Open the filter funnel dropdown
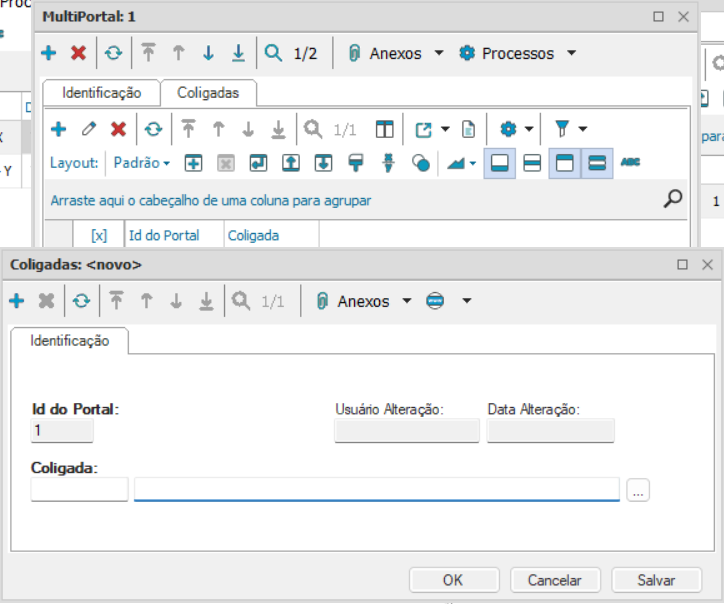 click(x=571, y=129)
